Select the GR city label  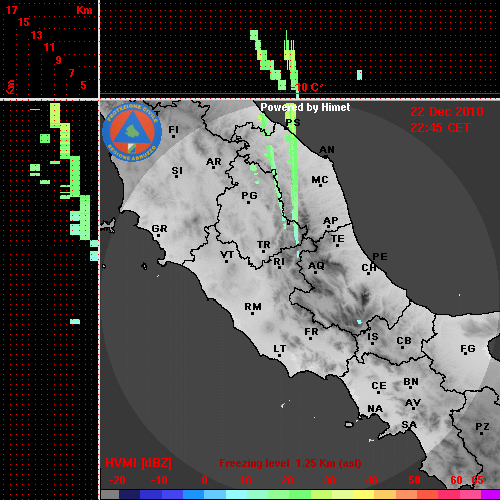point(159,229)
